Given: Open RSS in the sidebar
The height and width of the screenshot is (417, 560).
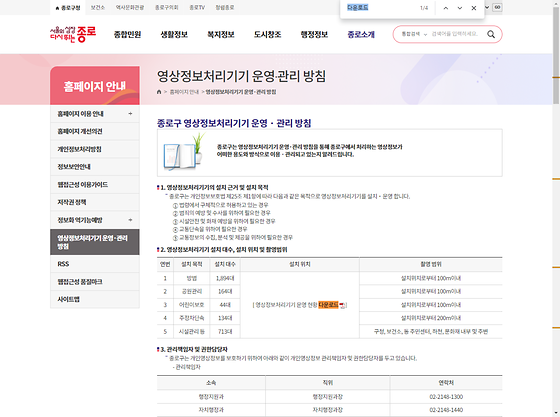Looking at the screenshot, I should [x=95, y=264].
